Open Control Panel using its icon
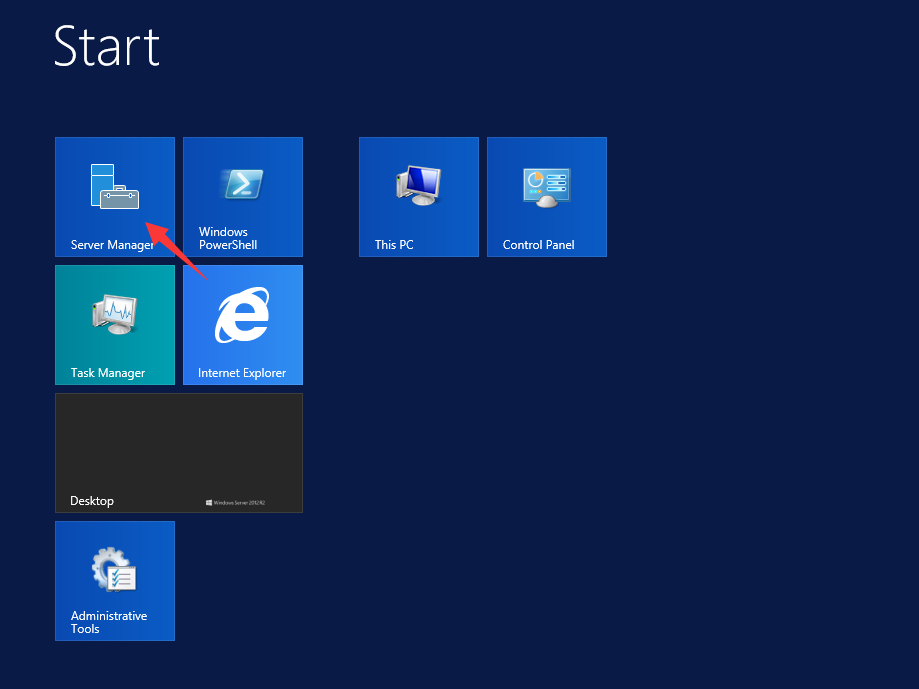Viewport: 919px width, 689px height. tap(546, 187)
